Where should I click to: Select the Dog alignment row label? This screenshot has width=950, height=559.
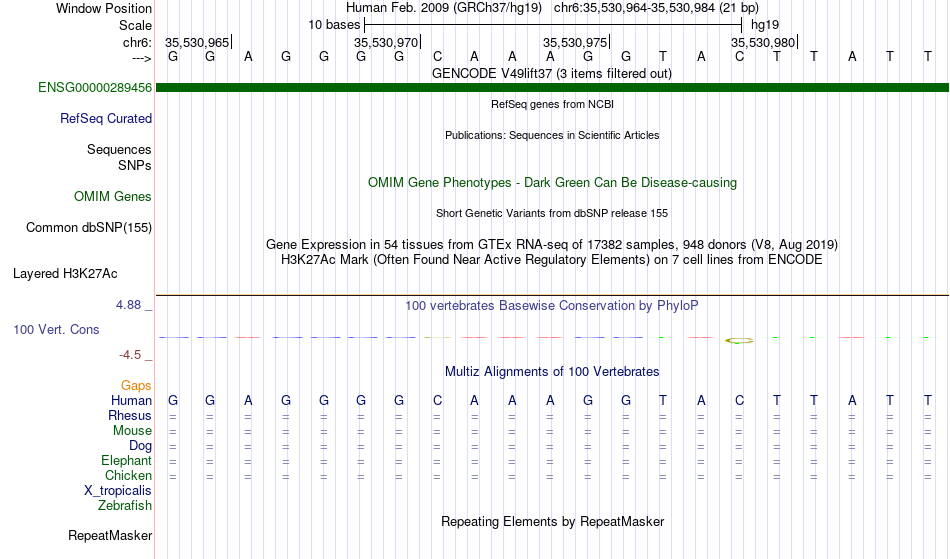click(140, 446)
